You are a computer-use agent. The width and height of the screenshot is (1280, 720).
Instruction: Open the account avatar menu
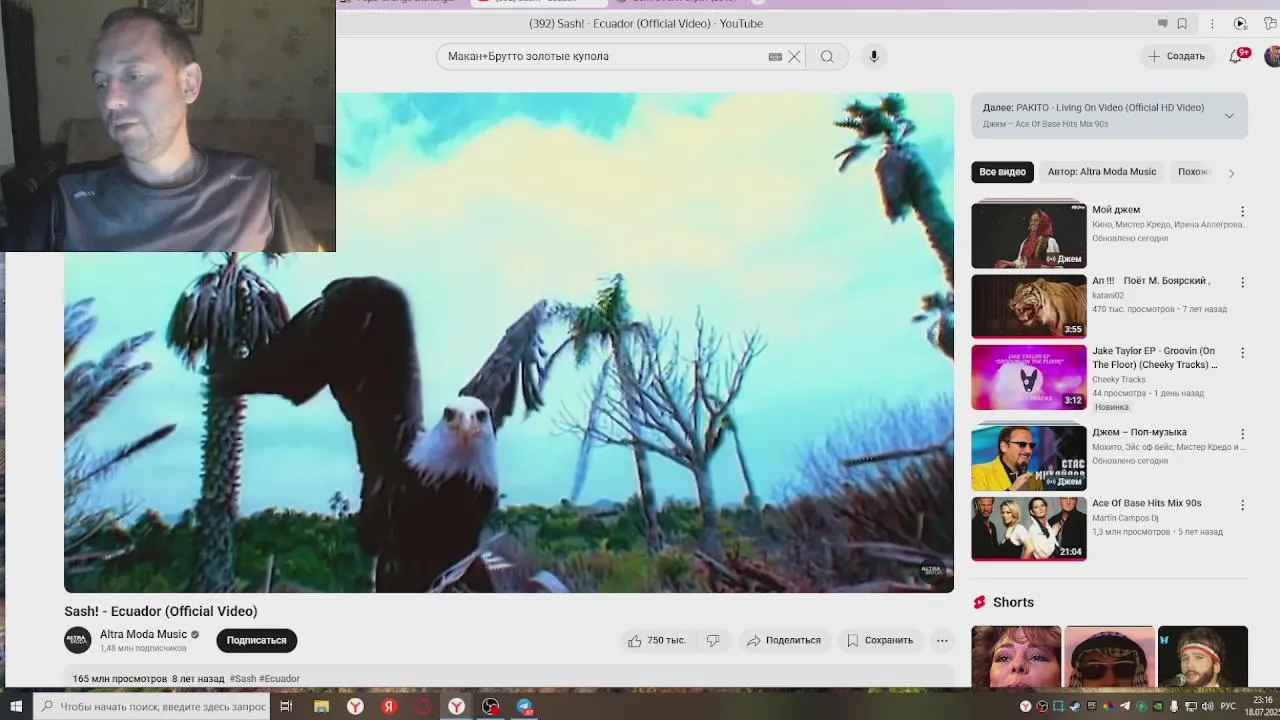tap(1272, 56)
